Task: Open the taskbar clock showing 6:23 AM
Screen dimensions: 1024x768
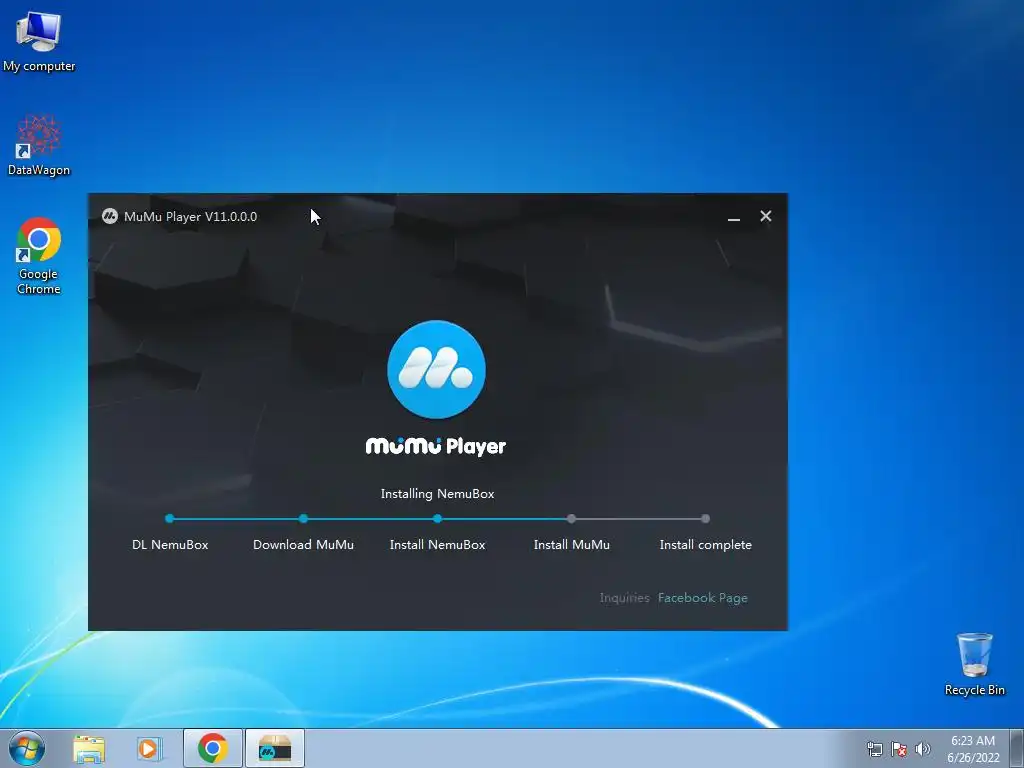Action: pyautogui.click(x=973, y=749)
